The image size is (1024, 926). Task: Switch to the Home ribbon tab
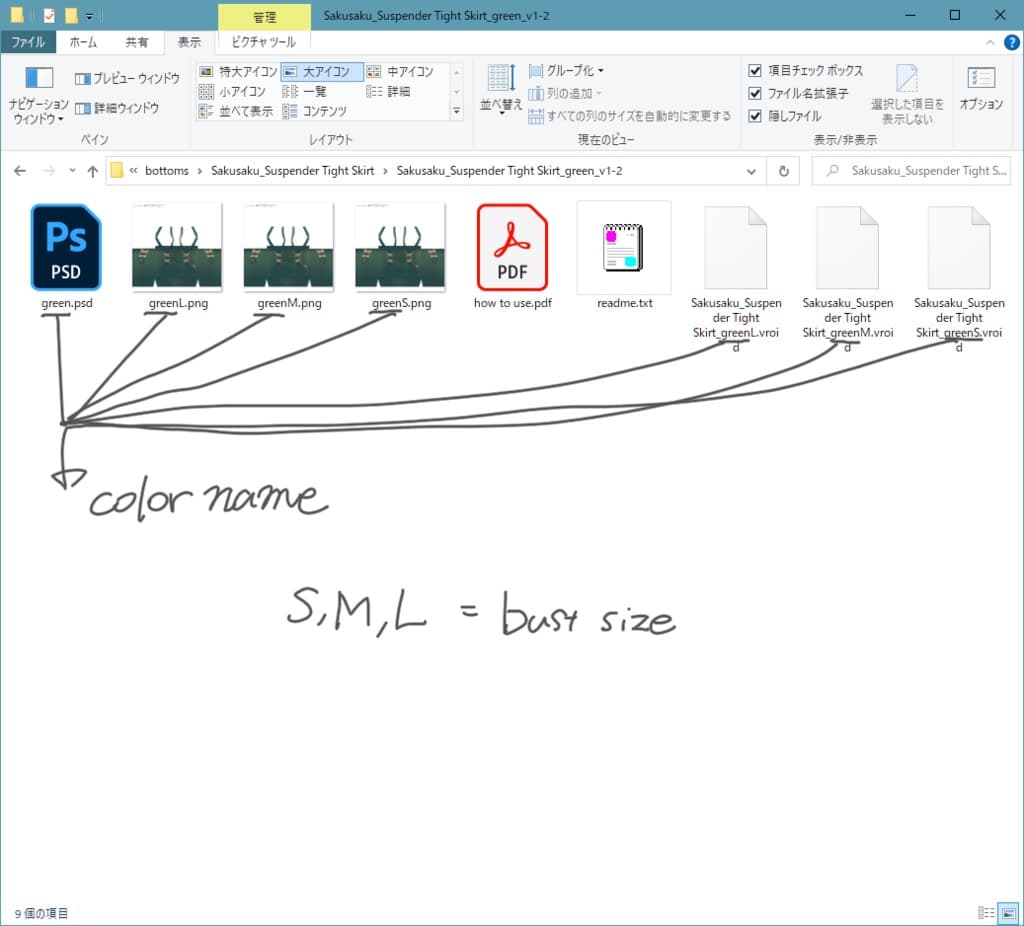tap(83, 42)
